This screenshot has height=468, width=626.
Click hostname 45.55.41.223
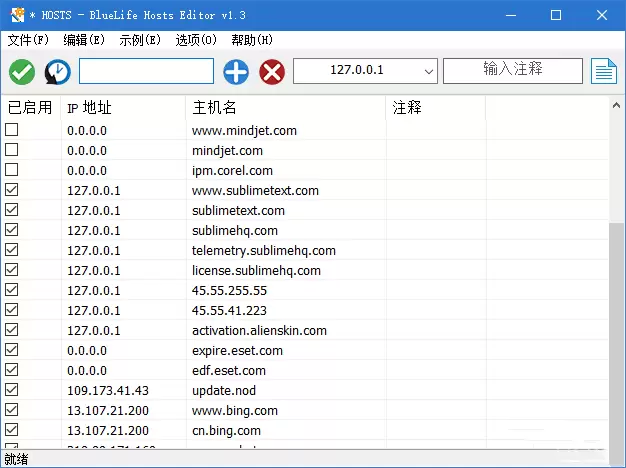[229, 310]
